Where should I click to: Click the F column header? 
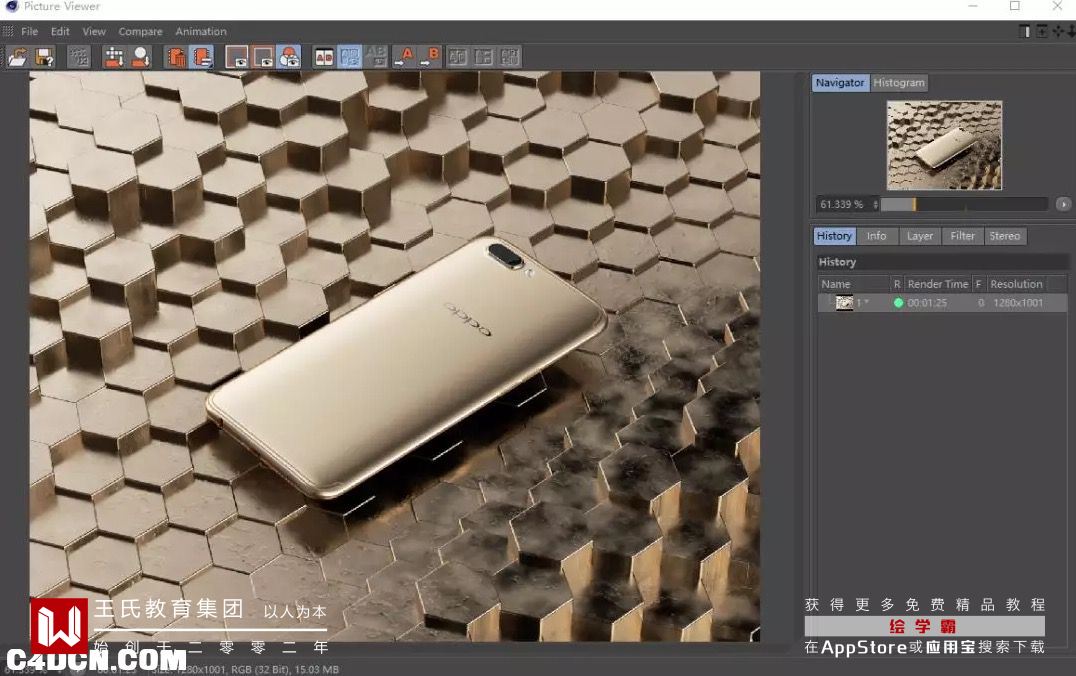pyautogui.click(x=979, y=284)
